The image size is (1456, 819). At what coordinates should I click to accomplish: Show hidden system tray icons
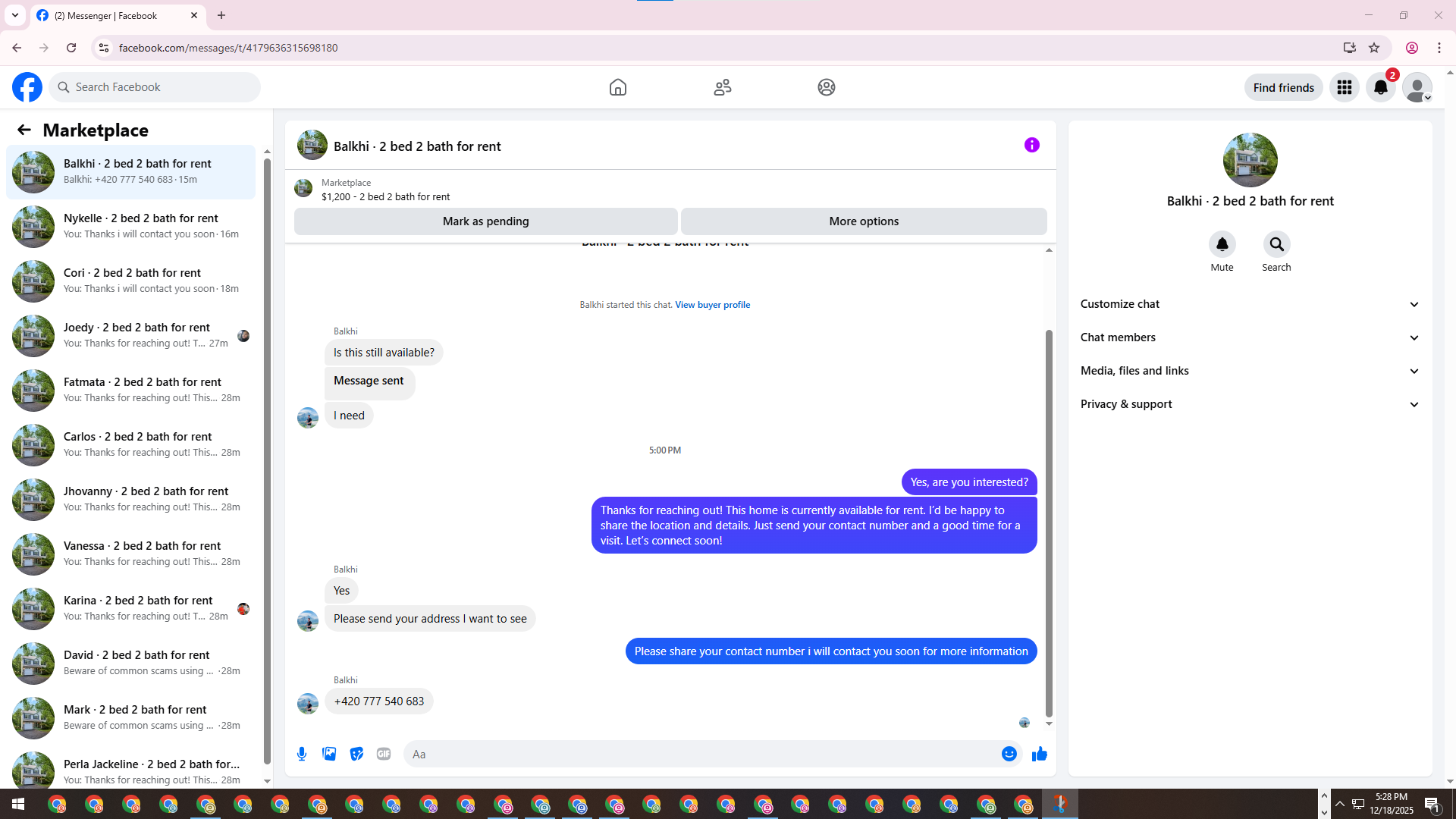(x=1339, y=804)
